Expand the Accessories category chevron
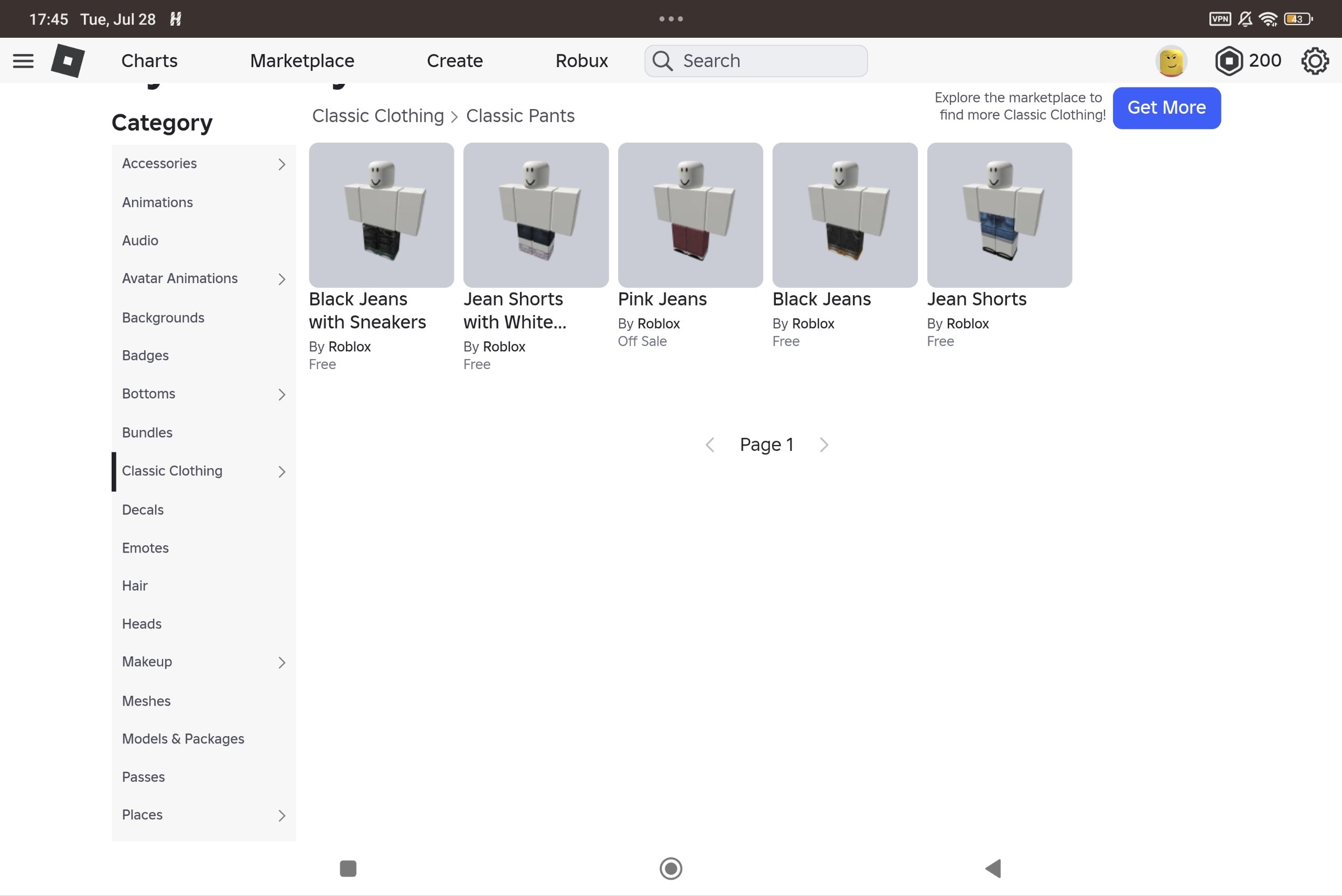The width and height of the screenshot is (1342, 896). point(282,164)
